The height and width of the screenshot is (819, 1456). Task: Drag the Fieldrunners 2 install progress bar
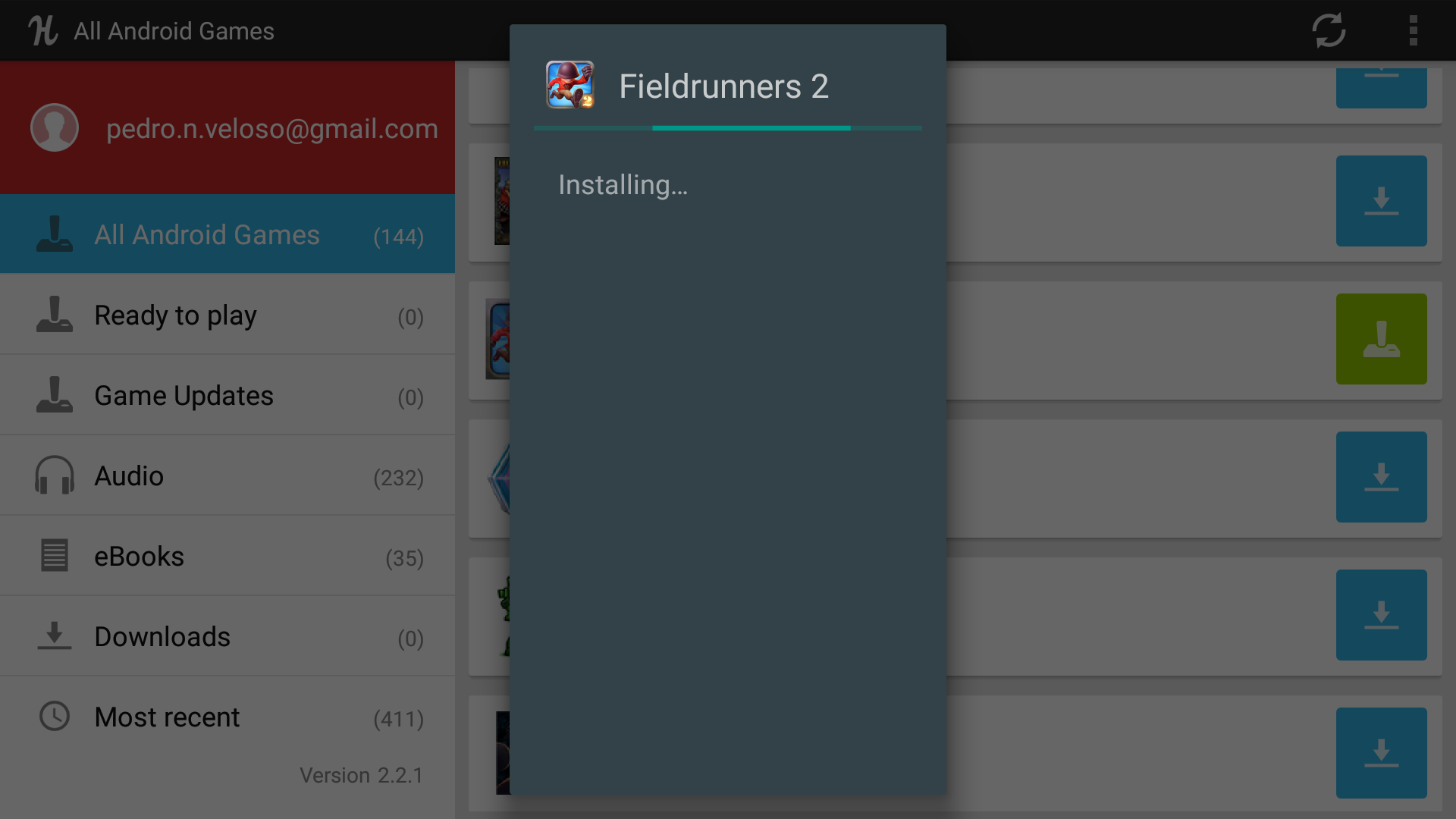727,128
